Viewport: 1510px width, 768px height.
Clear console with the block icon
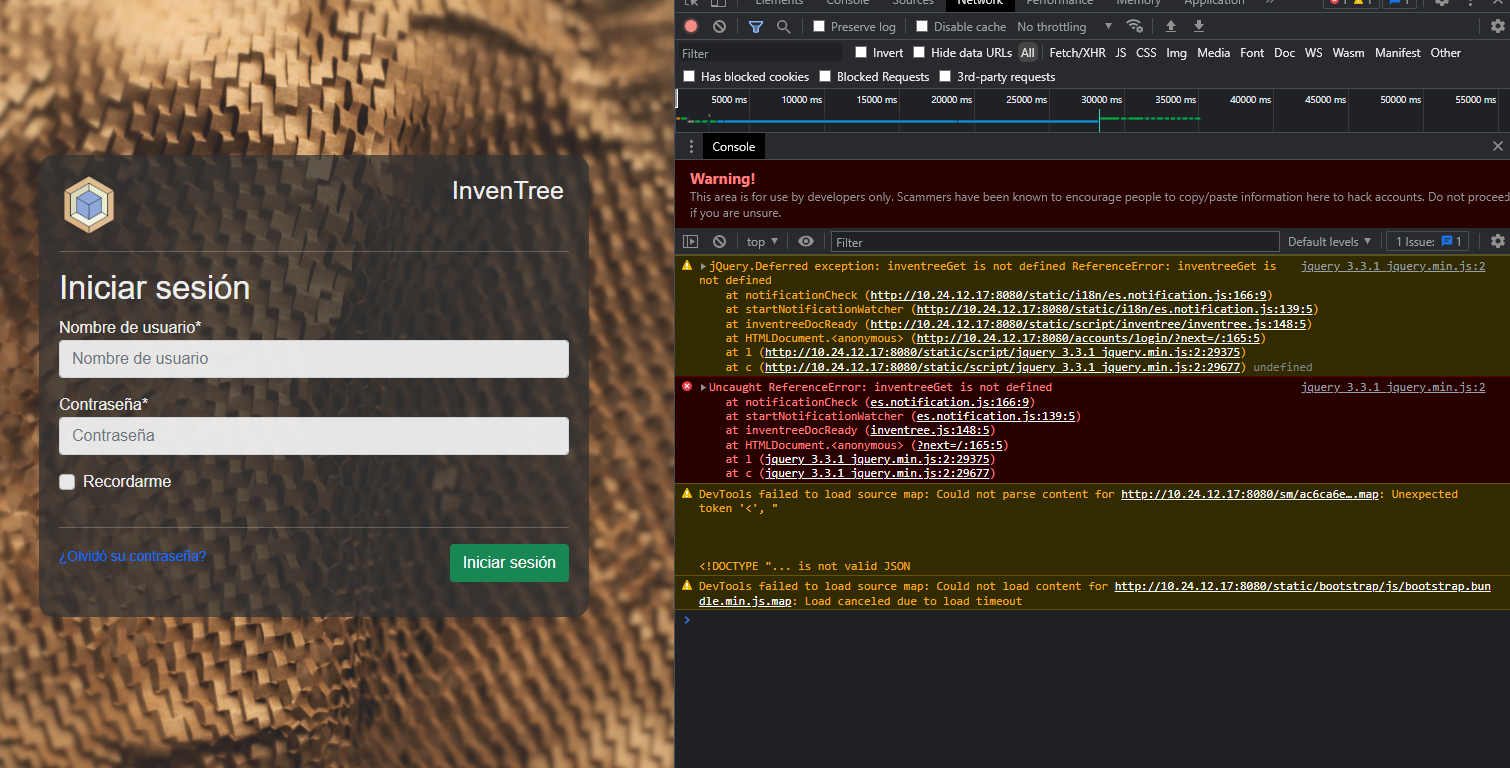(x=719, y=241)
